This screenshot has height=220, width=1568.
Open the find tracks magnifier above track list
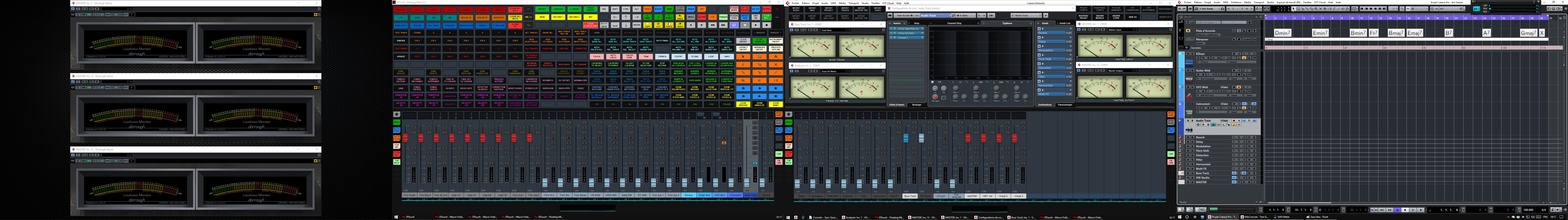point(1261,17)
